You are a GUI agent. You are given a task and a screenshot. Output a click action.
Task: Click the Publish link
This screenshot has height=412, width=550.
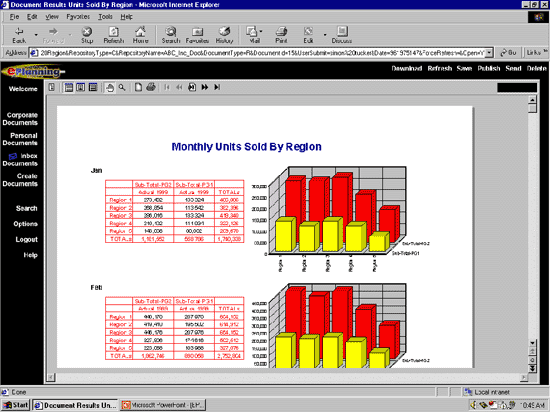tap(489, 68)
